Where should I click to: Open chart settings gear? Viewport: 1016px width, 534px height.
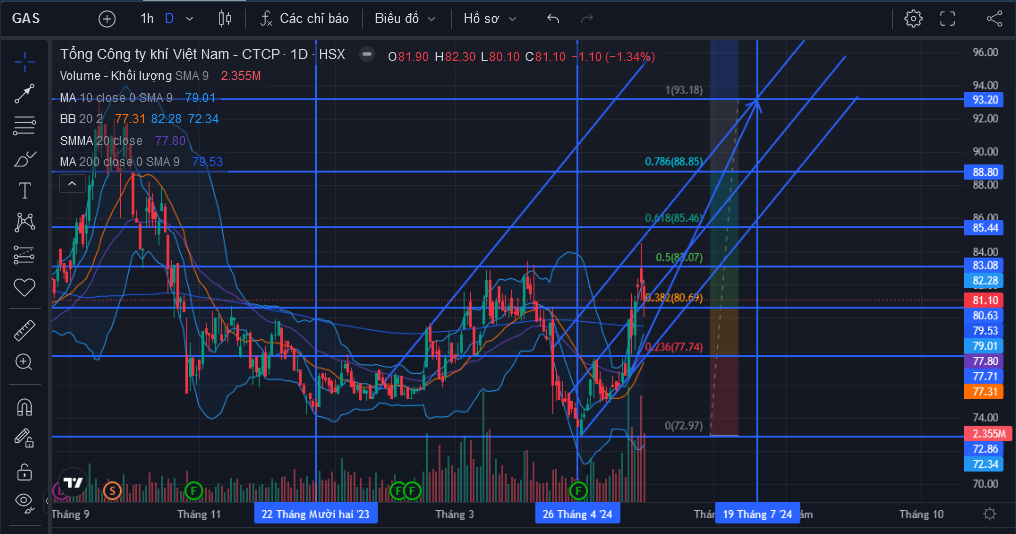coord(914,19)
